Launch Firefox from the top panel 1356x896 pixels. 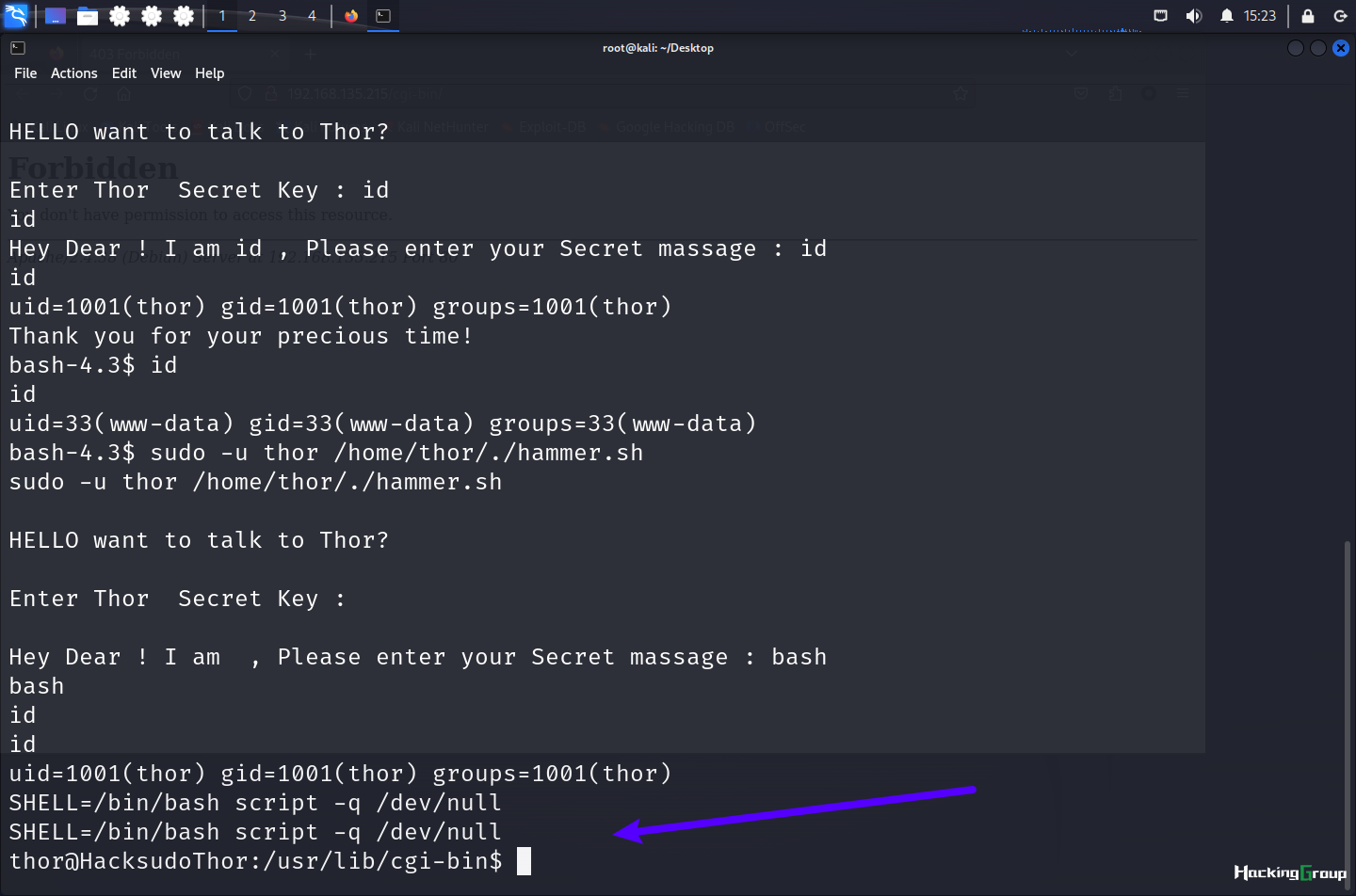coord(351,16)
